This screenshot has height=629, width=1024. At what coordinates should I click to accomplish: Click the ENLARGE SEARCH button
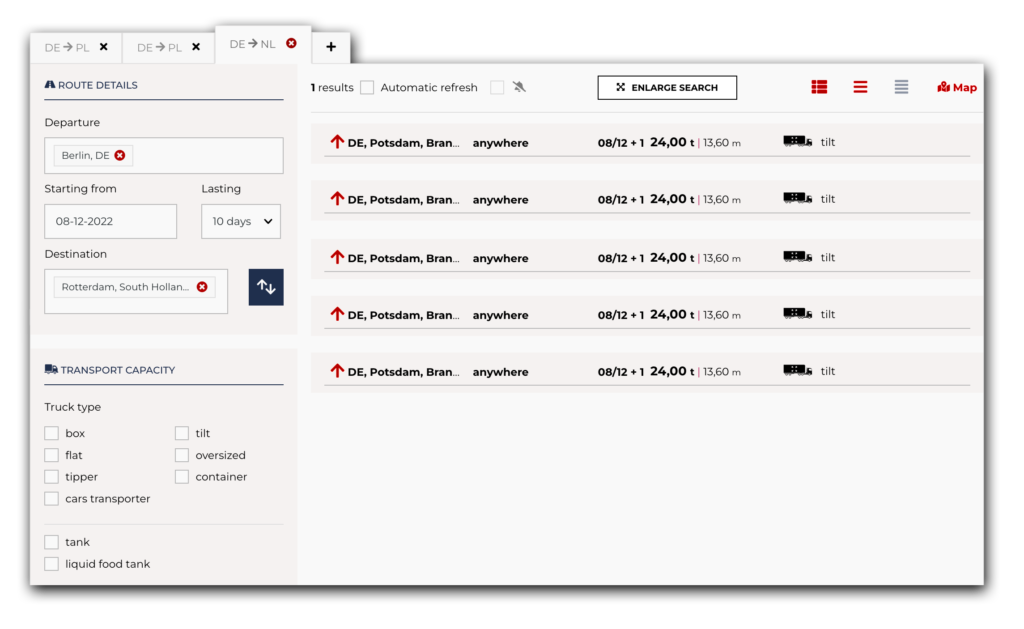667,88
